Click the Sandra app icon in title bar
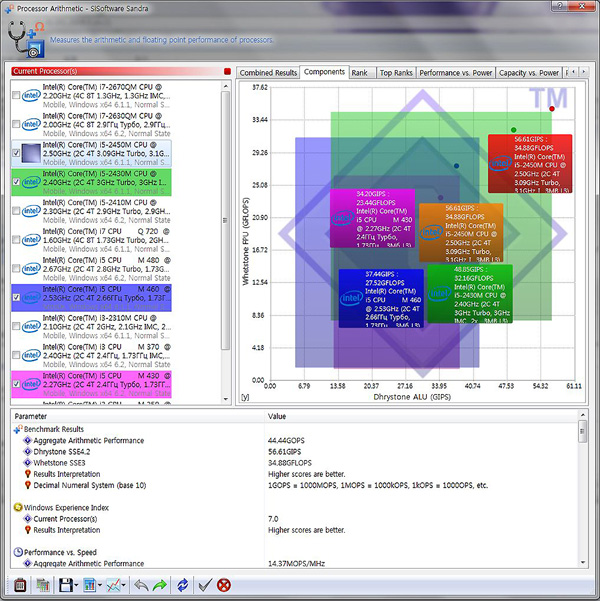Image resolution: width=600 pixels, height=601 pixels. pyautogui.click(x=9, y=8)
